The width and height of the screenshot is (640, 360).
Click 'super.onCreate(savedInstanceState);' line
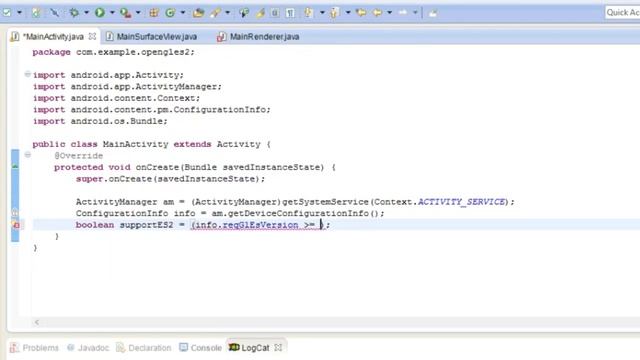(x=170, y=179)
